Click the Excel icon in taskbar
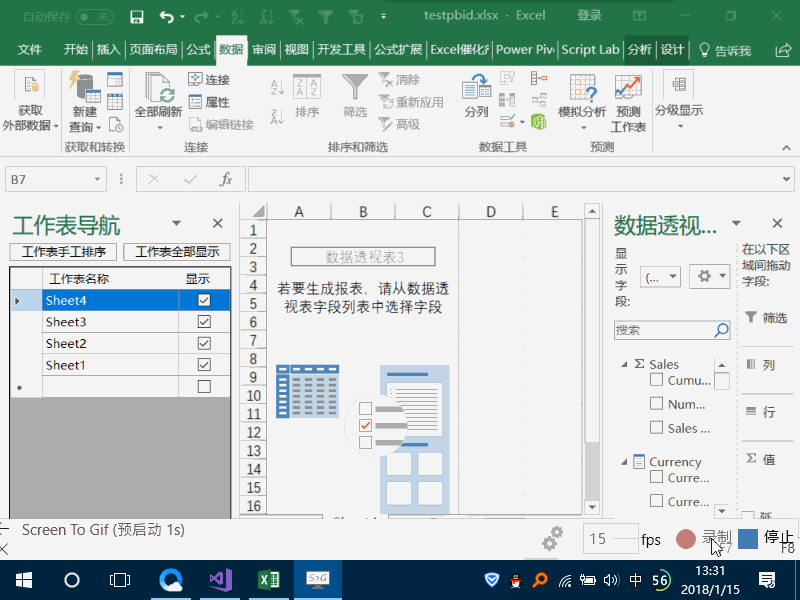 (269, 580)
